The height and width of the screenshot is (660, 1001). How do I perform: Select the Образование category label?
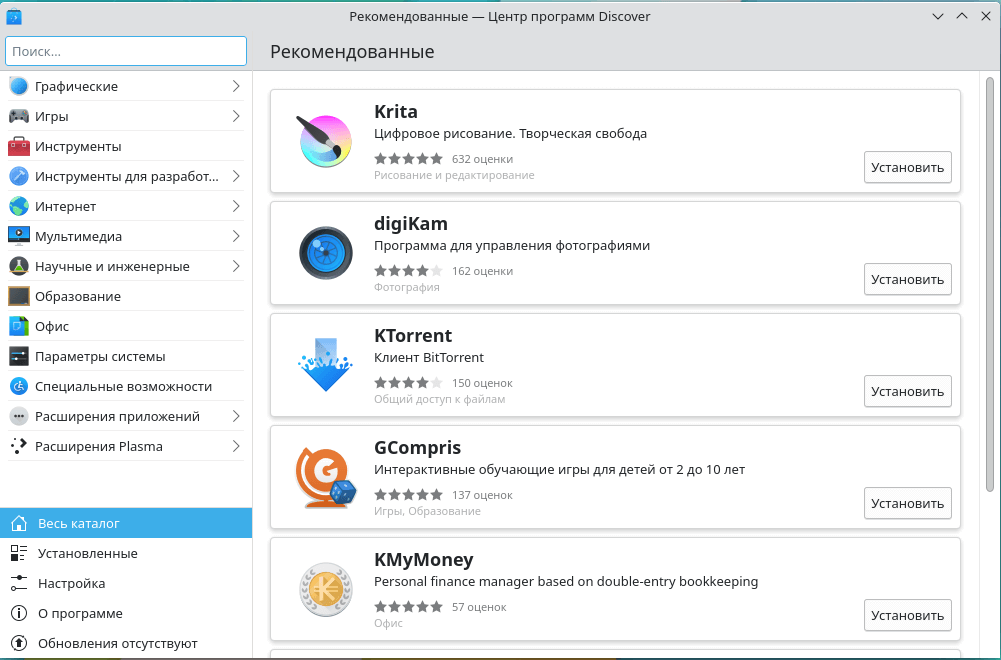(x=78, y=296)
